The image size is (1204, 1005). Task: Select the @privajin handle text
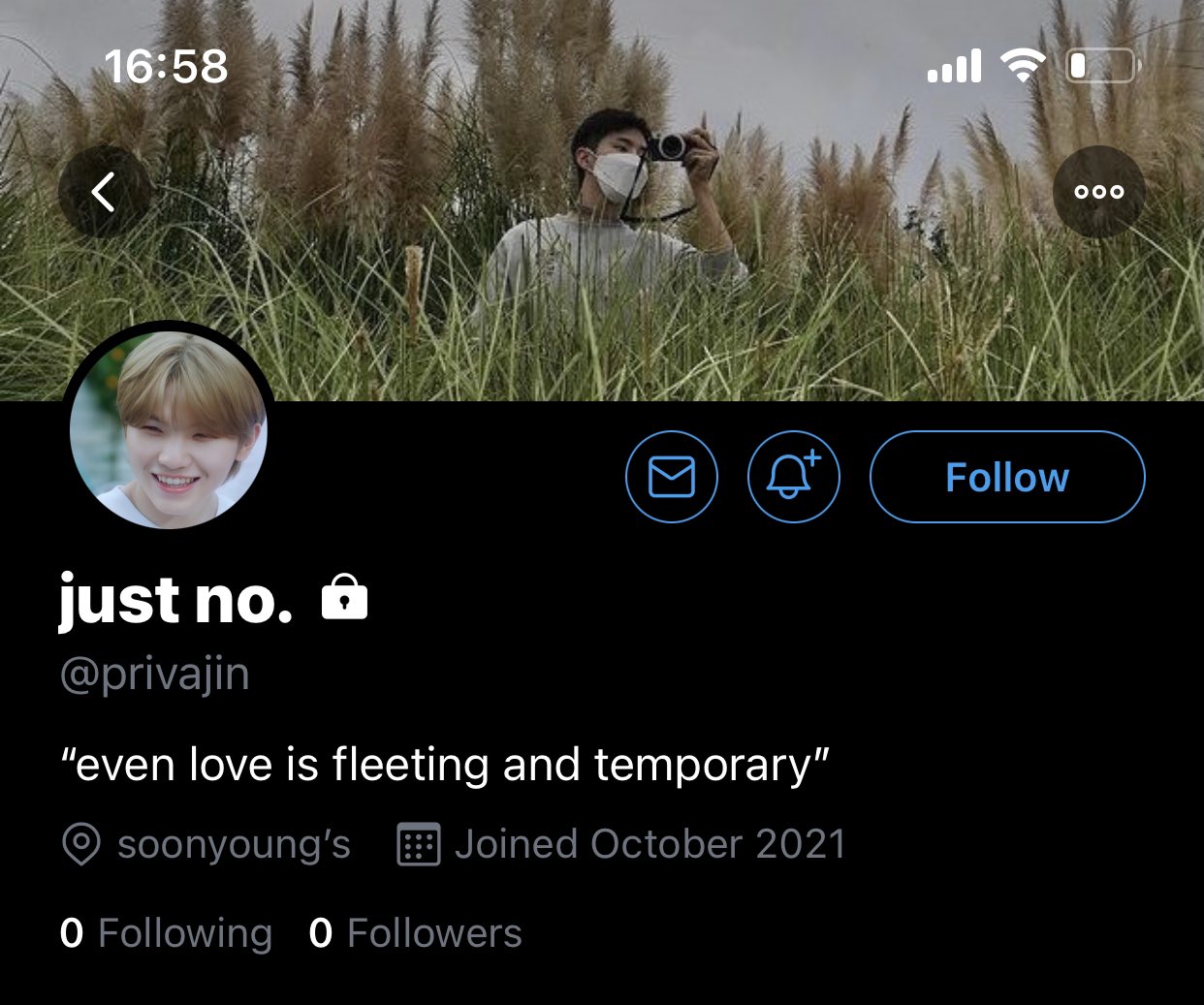tap(155, 675)
